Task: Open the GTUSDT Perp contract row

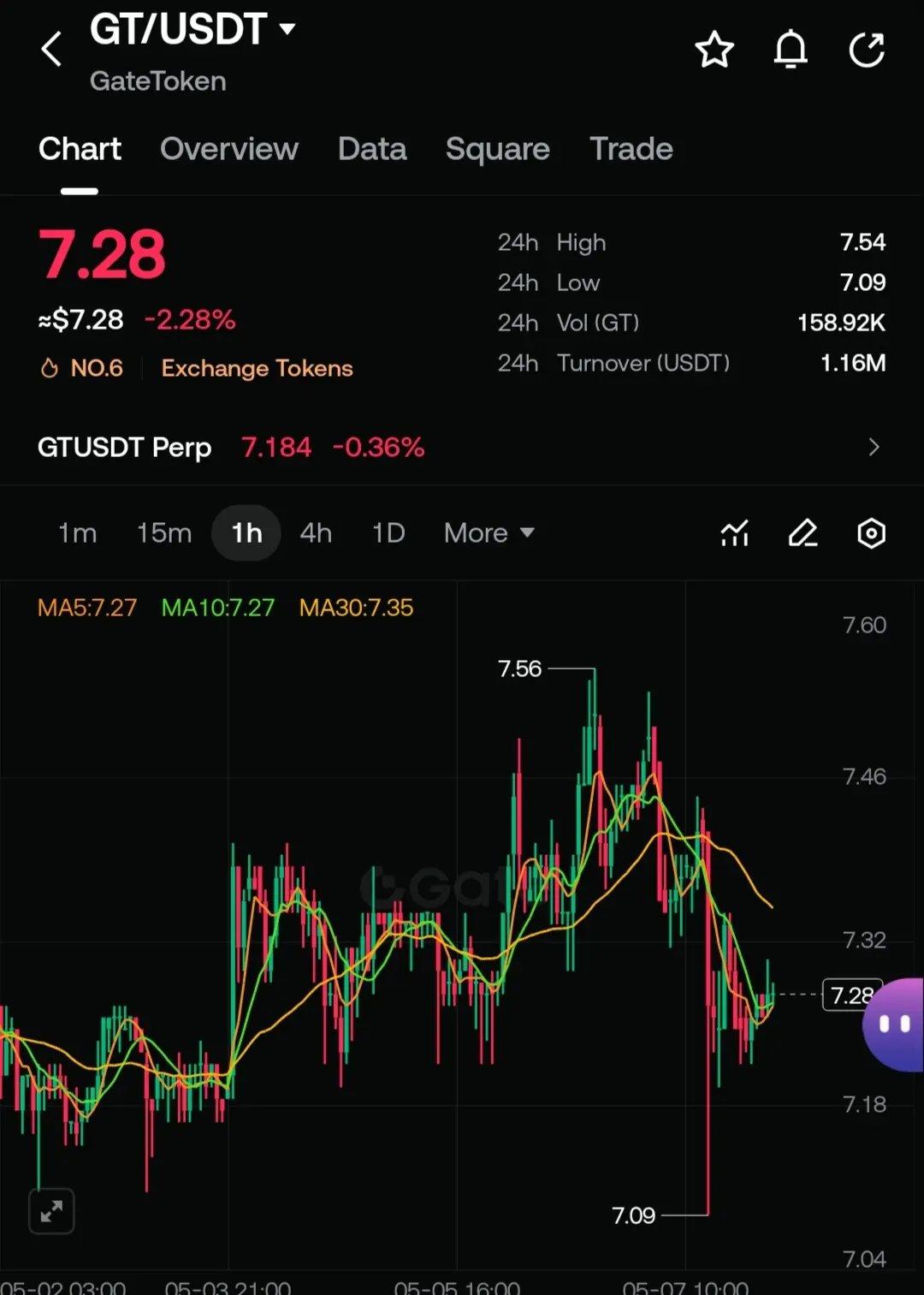Action: pos(462,447)
